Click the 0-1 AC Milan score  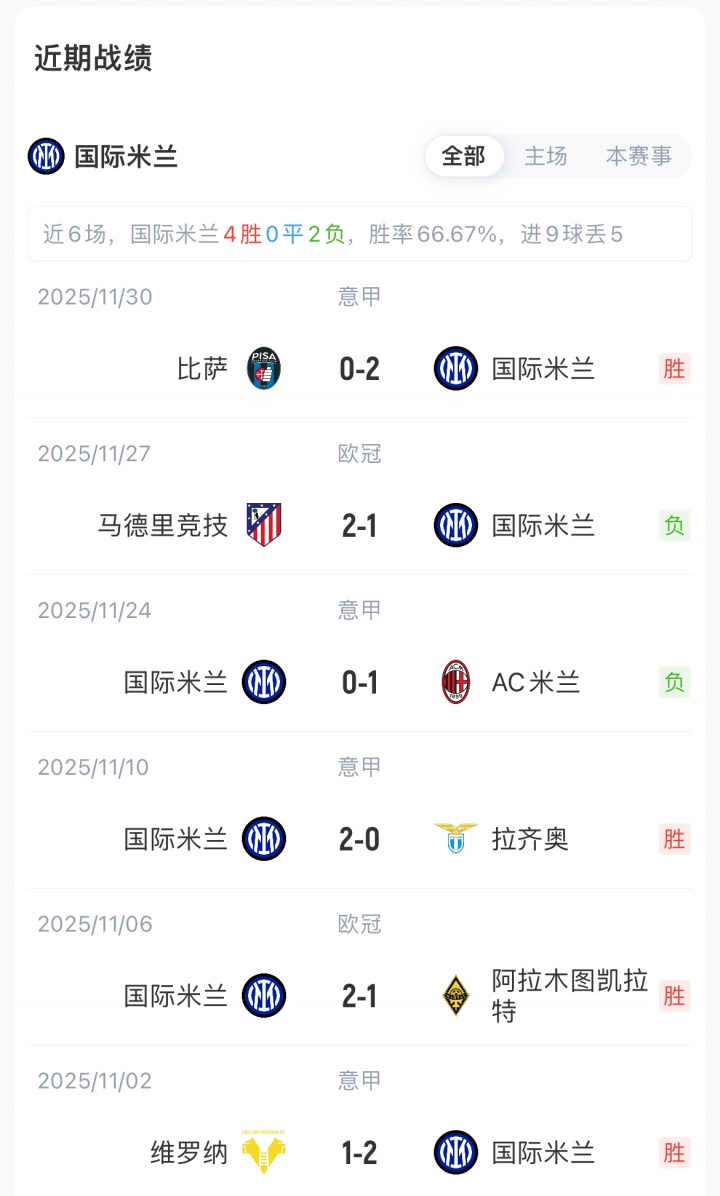coord(360,683)
